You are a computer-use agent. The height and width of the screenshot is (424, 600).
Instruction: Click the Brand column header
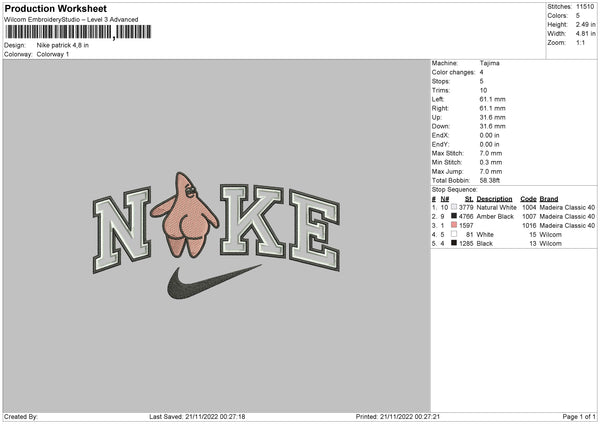(549, 199)
